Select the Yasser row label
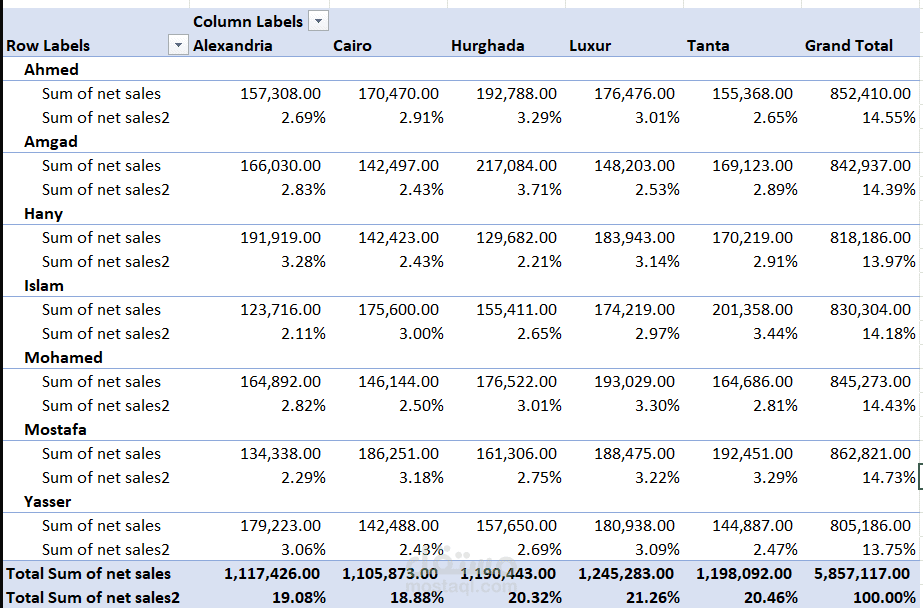Viewport: 923px width, 608px height. (47, 501)
